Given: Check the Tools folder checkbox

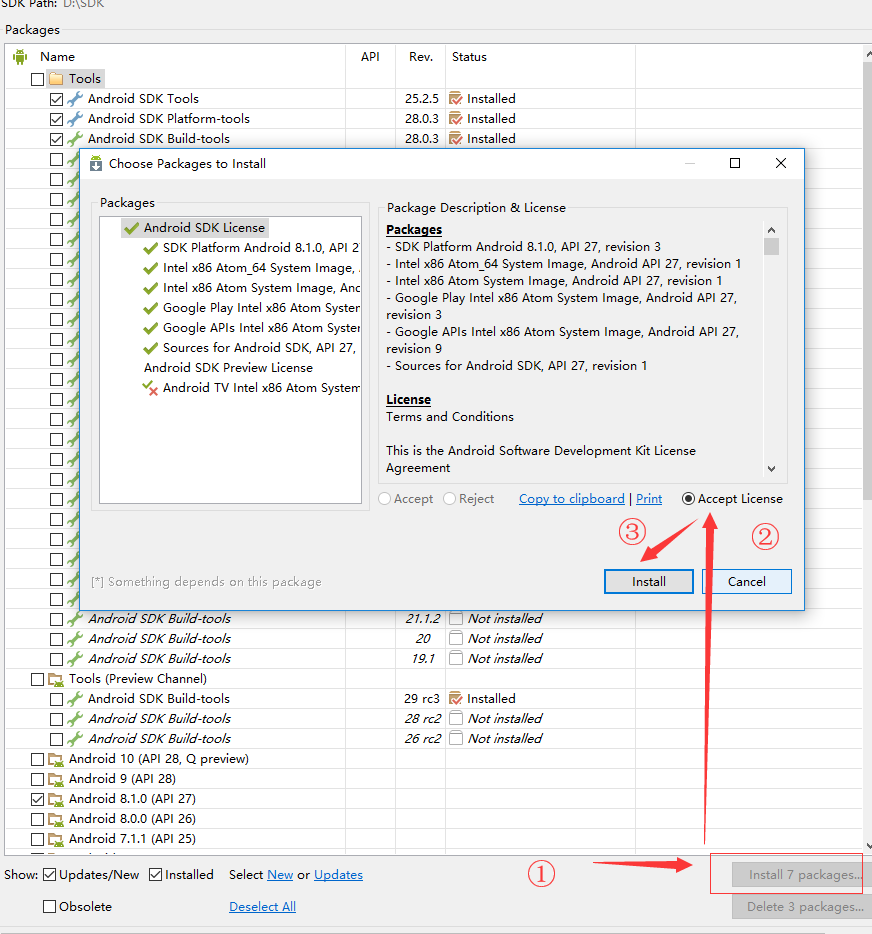Looking at the screenshot, I should point(38,79).
